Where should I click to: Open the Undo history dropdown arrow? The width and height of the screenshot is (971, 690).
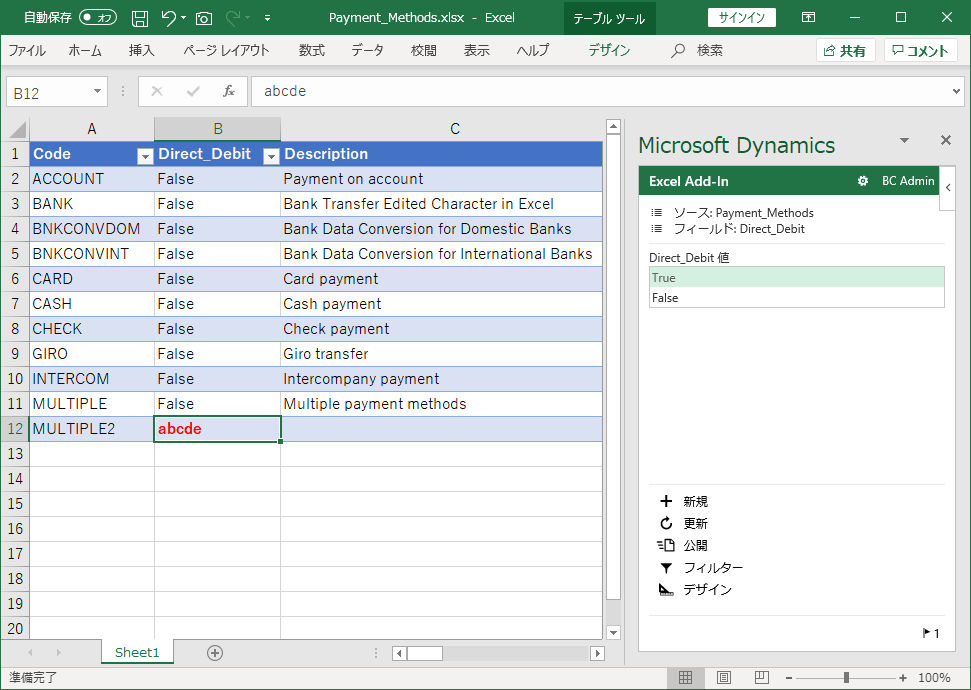pos(183,18)
